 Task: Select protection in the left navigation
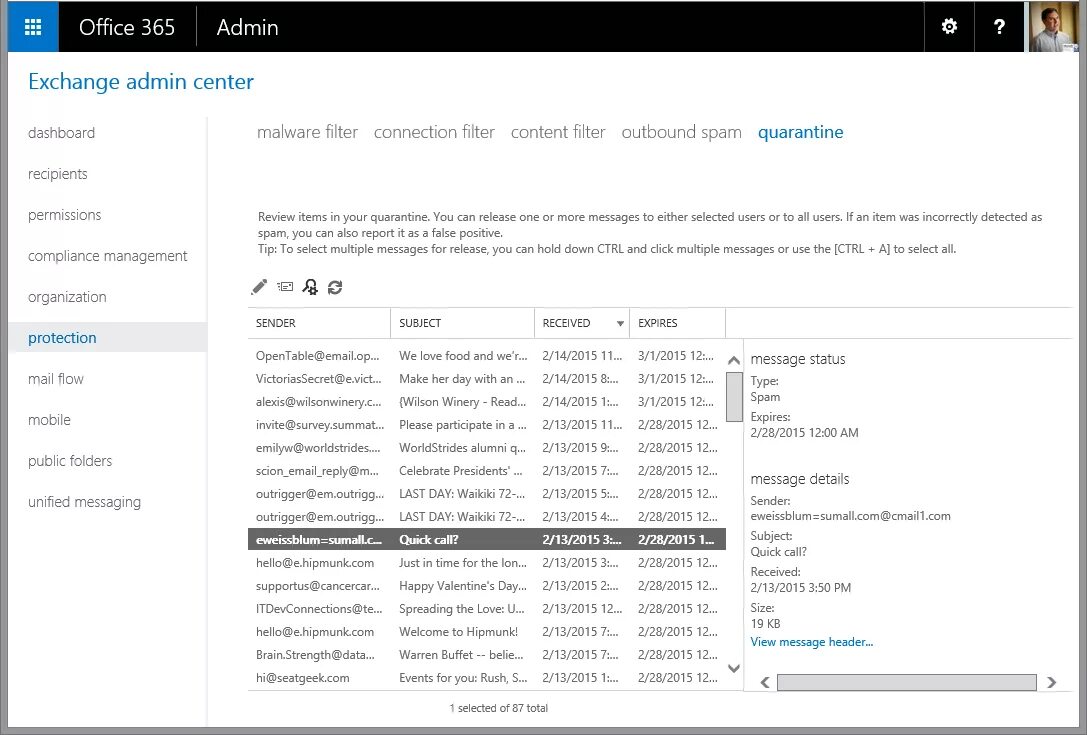107,338
